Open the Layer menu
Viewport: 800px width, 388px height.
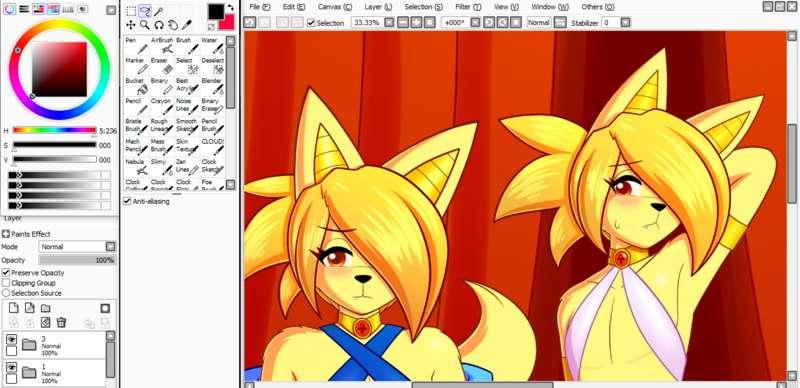coord(378,7)
